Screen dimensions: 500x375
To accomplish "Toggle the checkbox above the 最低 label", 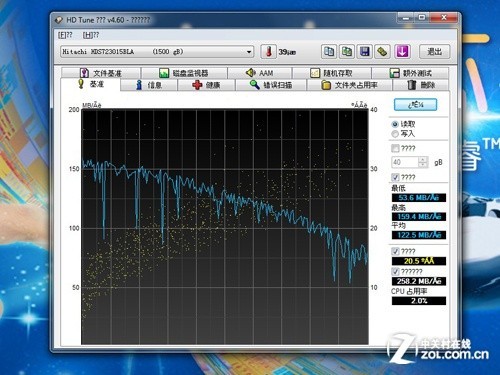I will [395, 177].
